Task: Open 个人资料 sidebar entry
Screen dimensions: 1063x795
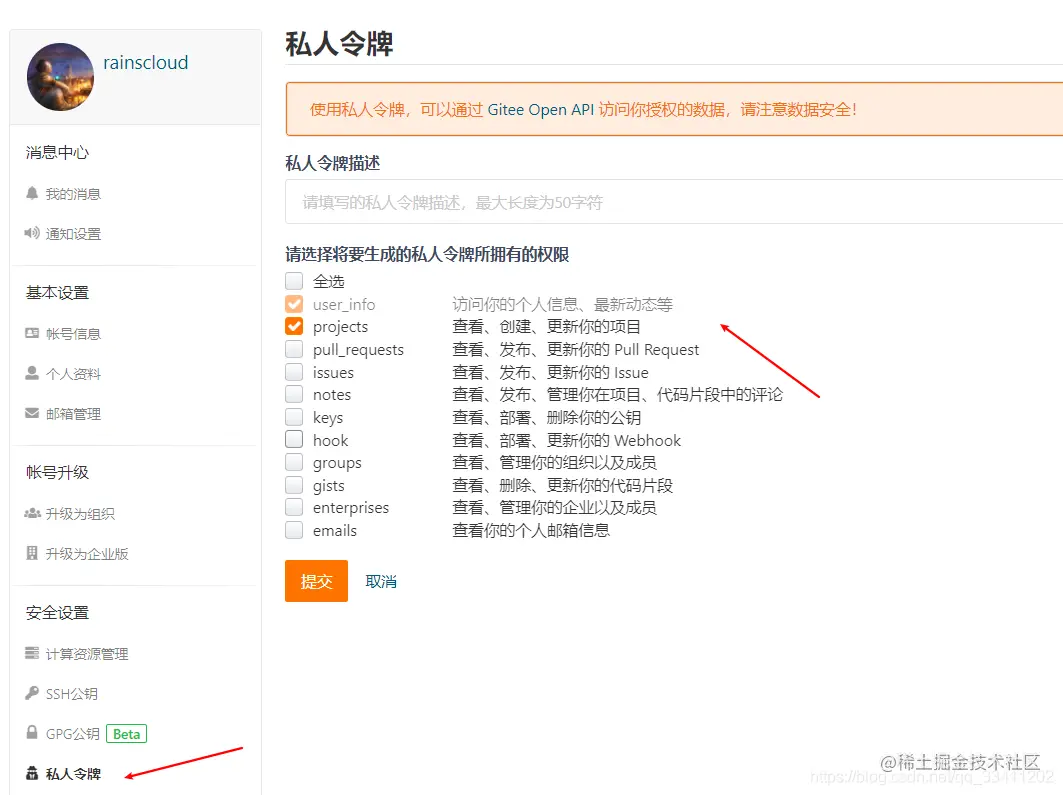Action: click(73, 374)
